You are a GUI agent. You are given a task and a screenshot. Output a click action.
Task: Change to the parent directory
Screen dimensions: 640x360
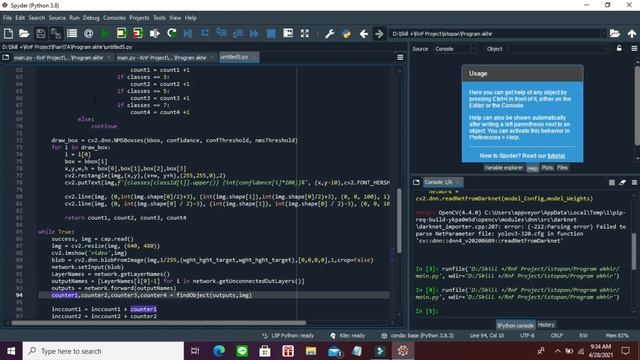point(631,33)
